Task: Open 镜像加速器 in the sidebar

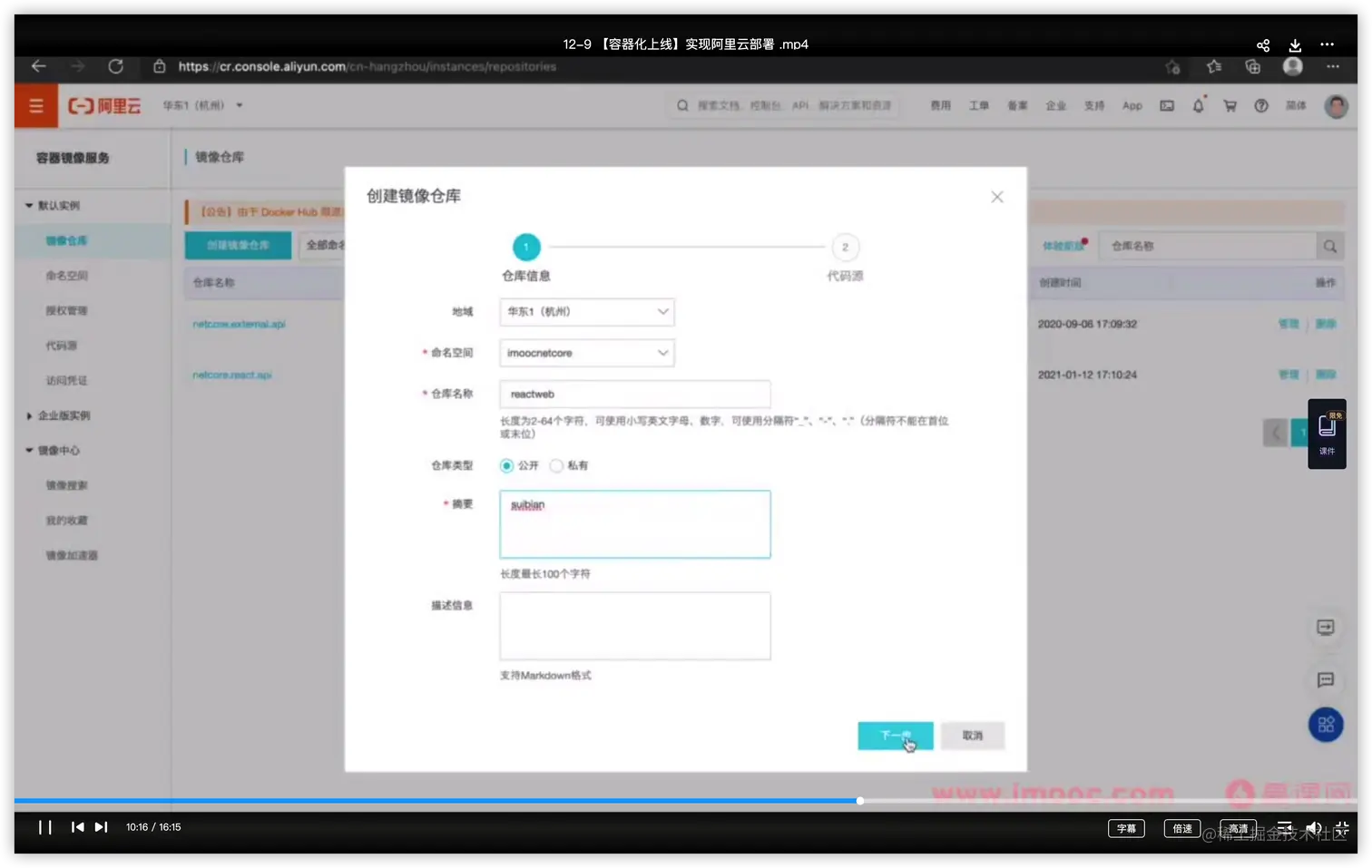Action: click(72, 555)
